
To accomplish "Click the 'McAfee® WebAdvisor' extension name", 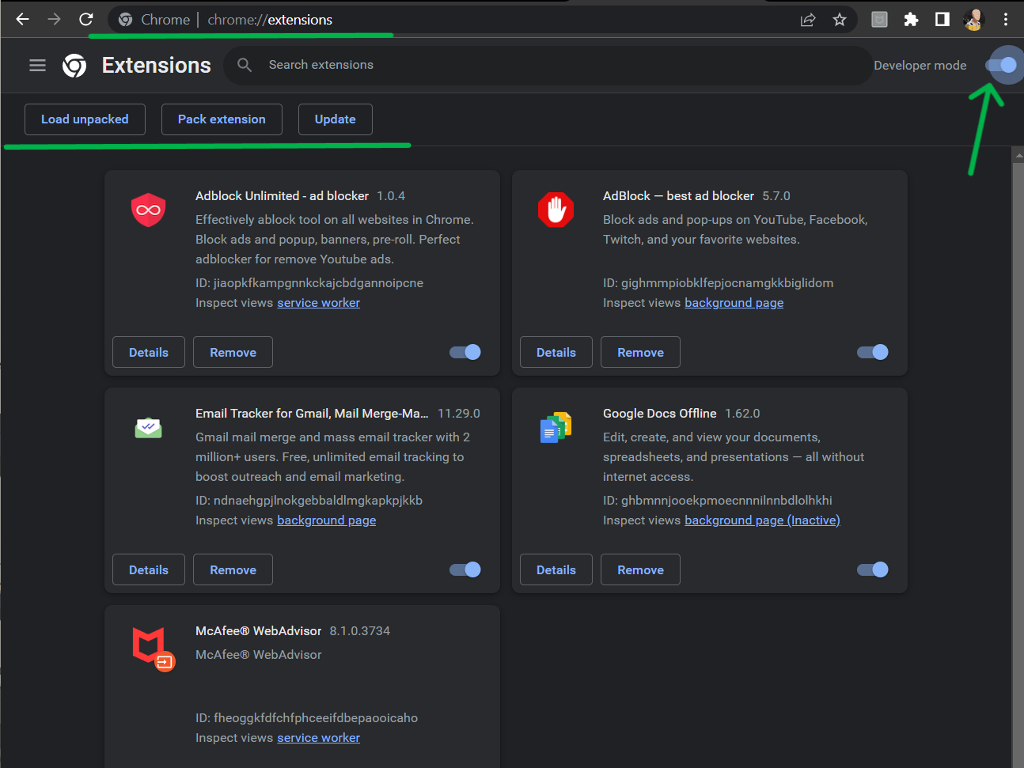I will point(258,631).
